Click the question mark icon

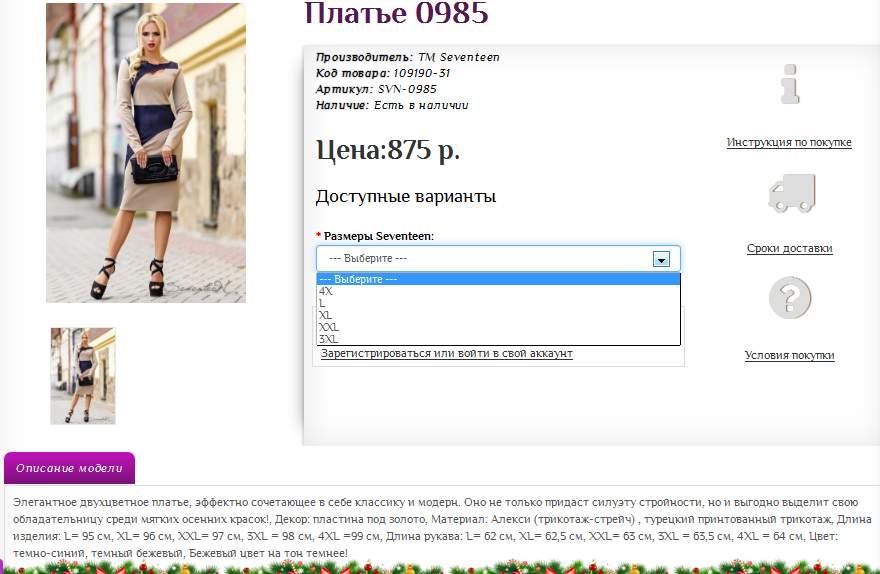790,297
